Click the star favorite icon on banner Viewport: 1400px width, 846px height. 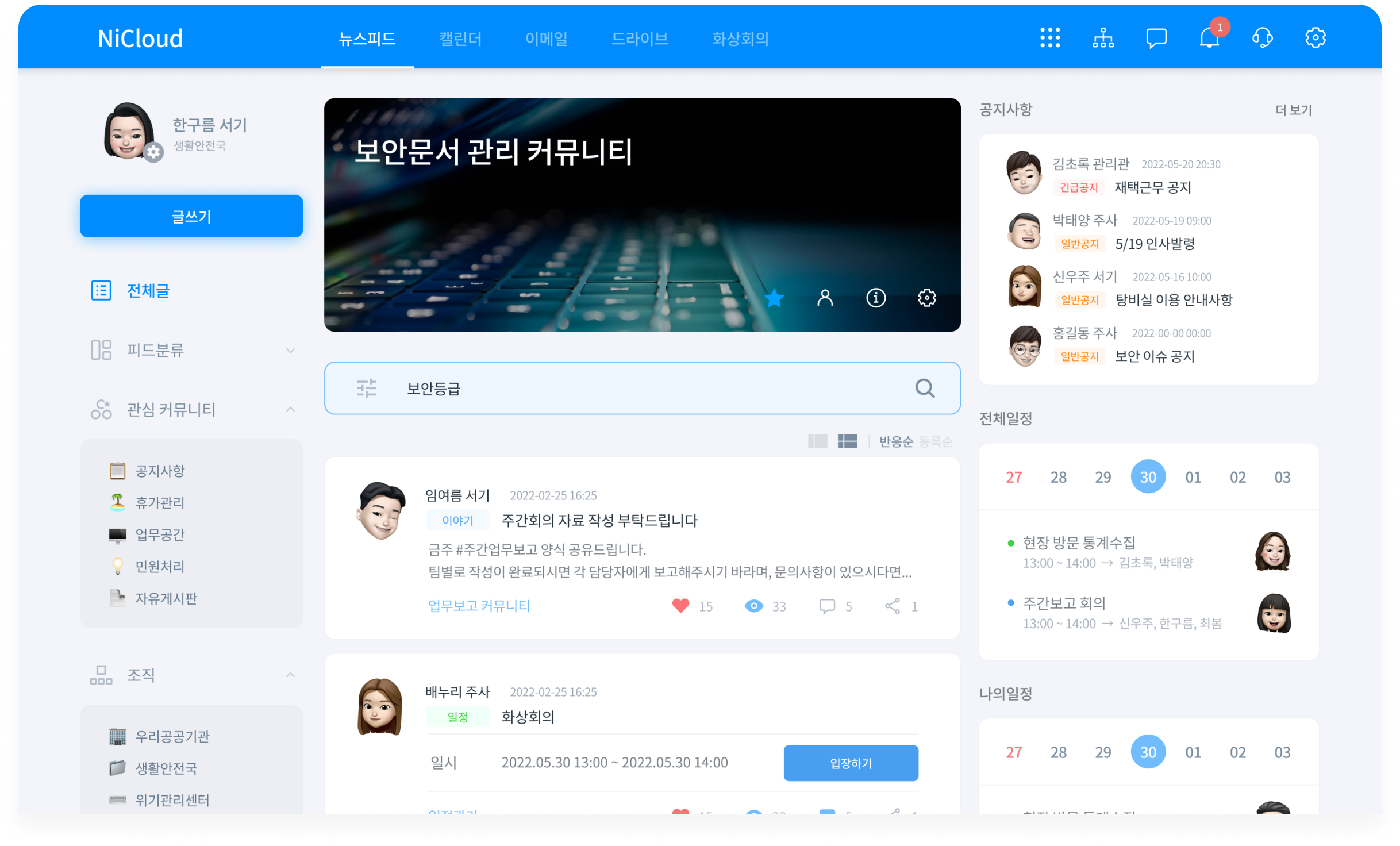tap(774, 298)
